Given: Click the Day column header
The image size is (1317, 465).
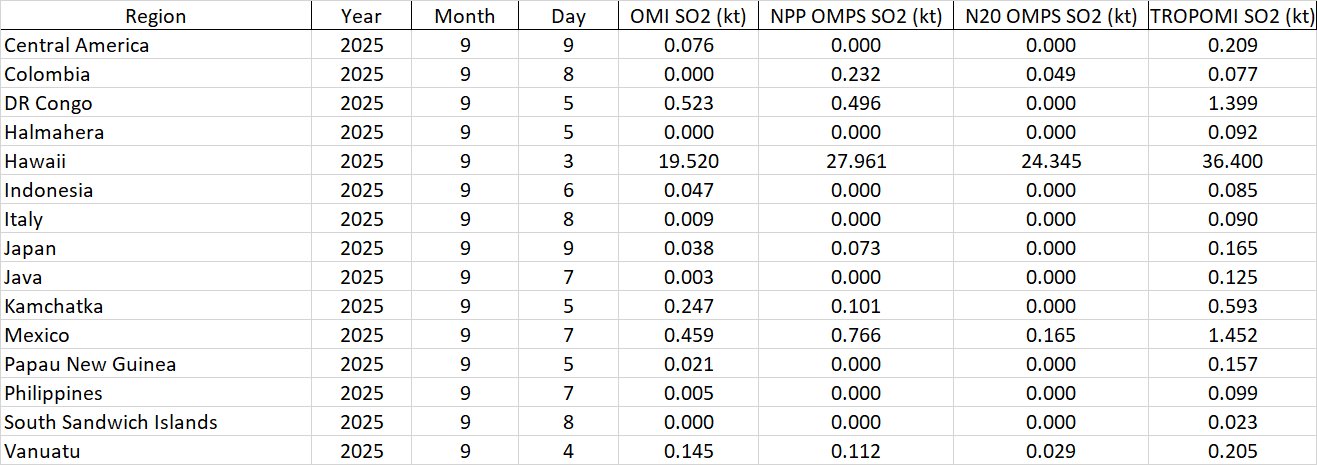Looking at the screenshot, I should click(568, 16).
